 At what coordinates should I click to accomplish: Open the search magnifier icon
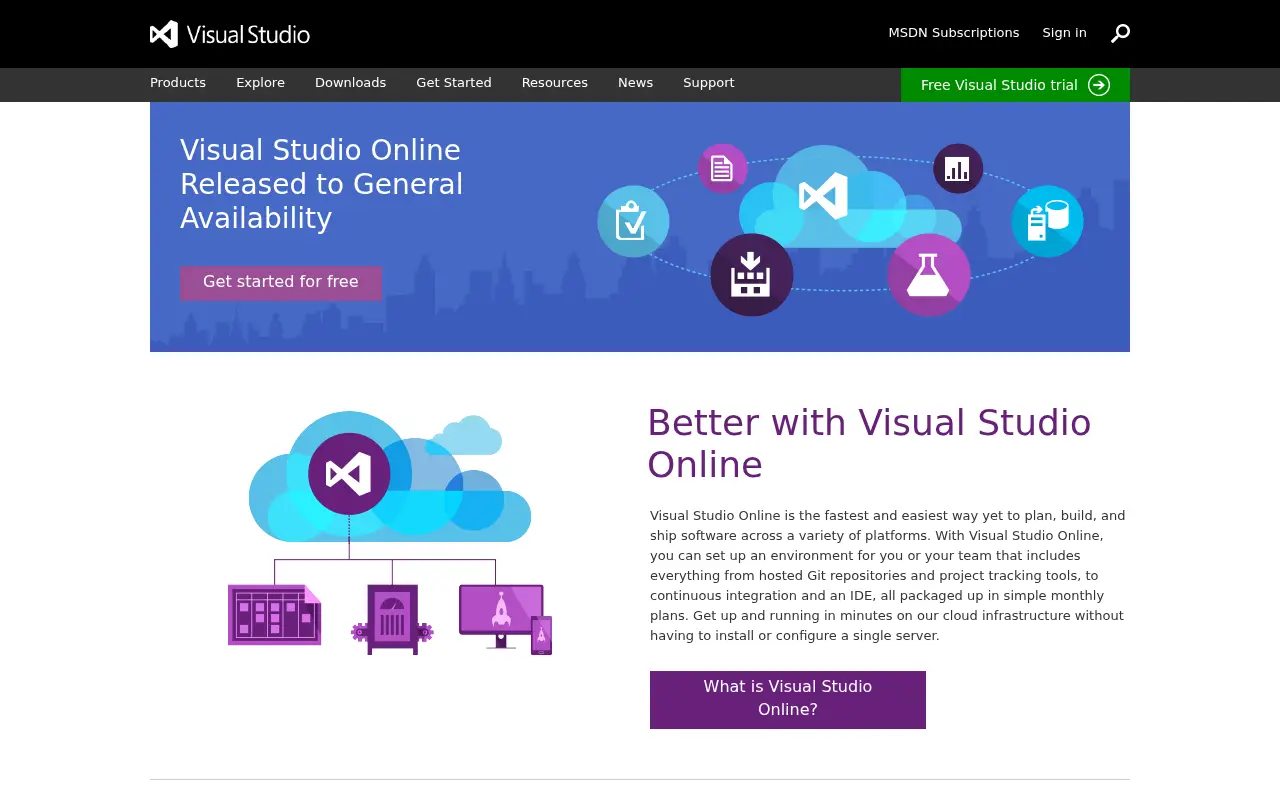pyautogui.click(x=1120, y=33)
